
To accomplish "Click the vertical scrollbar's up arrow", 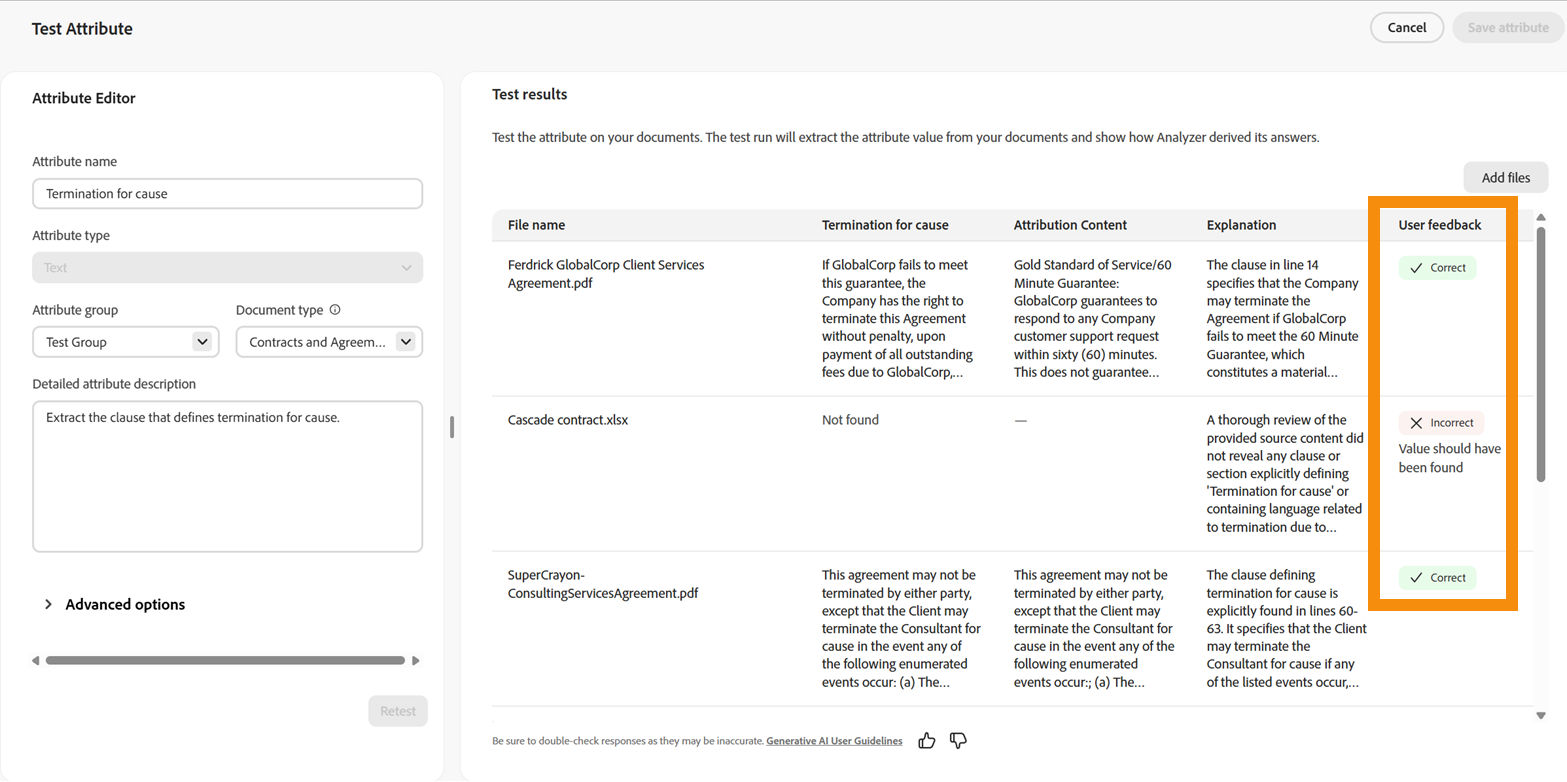I will [1541, 216].
